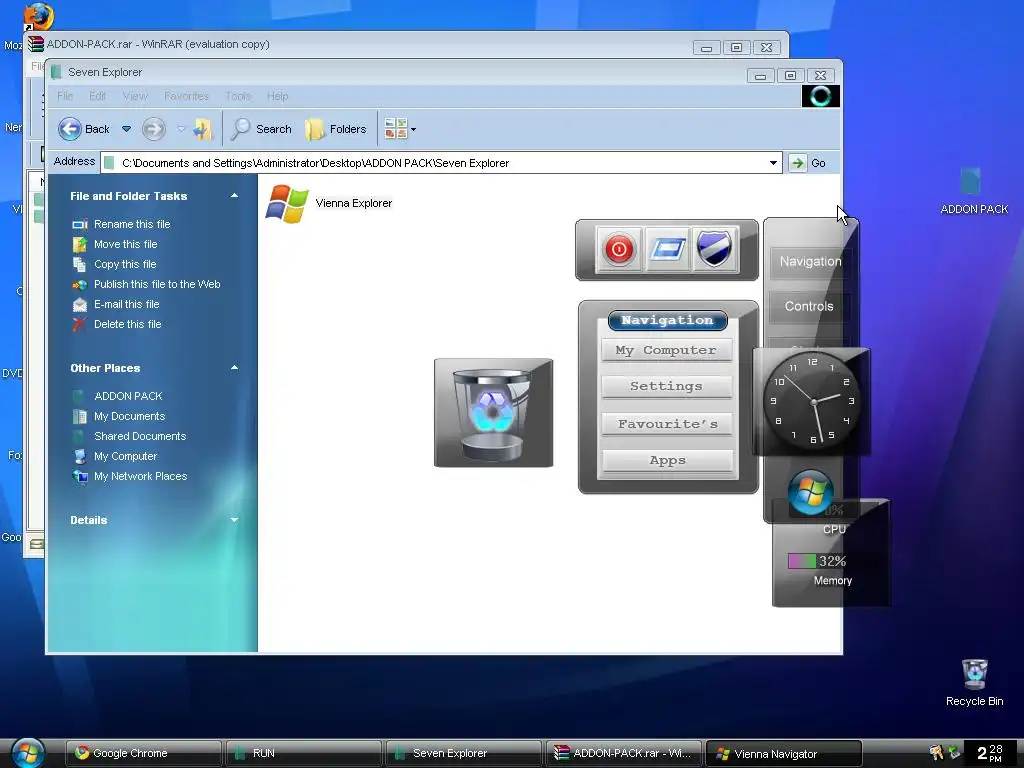
Task: Click the taskbar clock
Action: 990,753
